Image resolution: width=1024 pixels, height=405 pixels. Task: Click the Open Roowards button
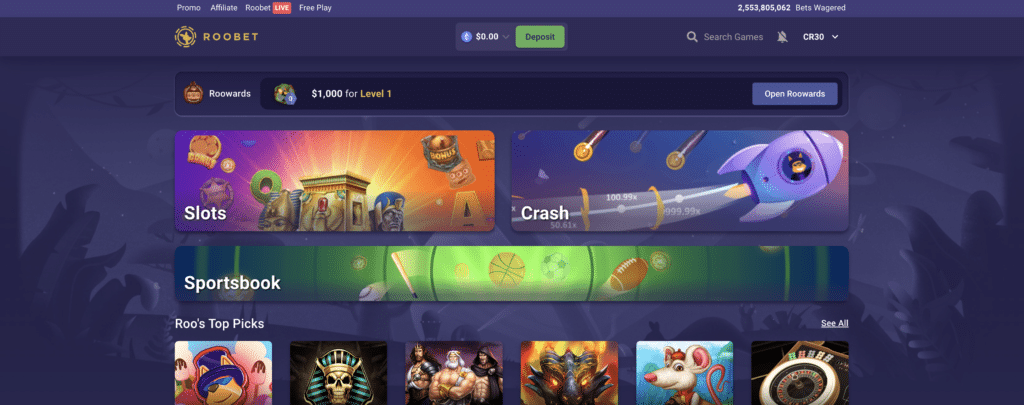(795, 93)
